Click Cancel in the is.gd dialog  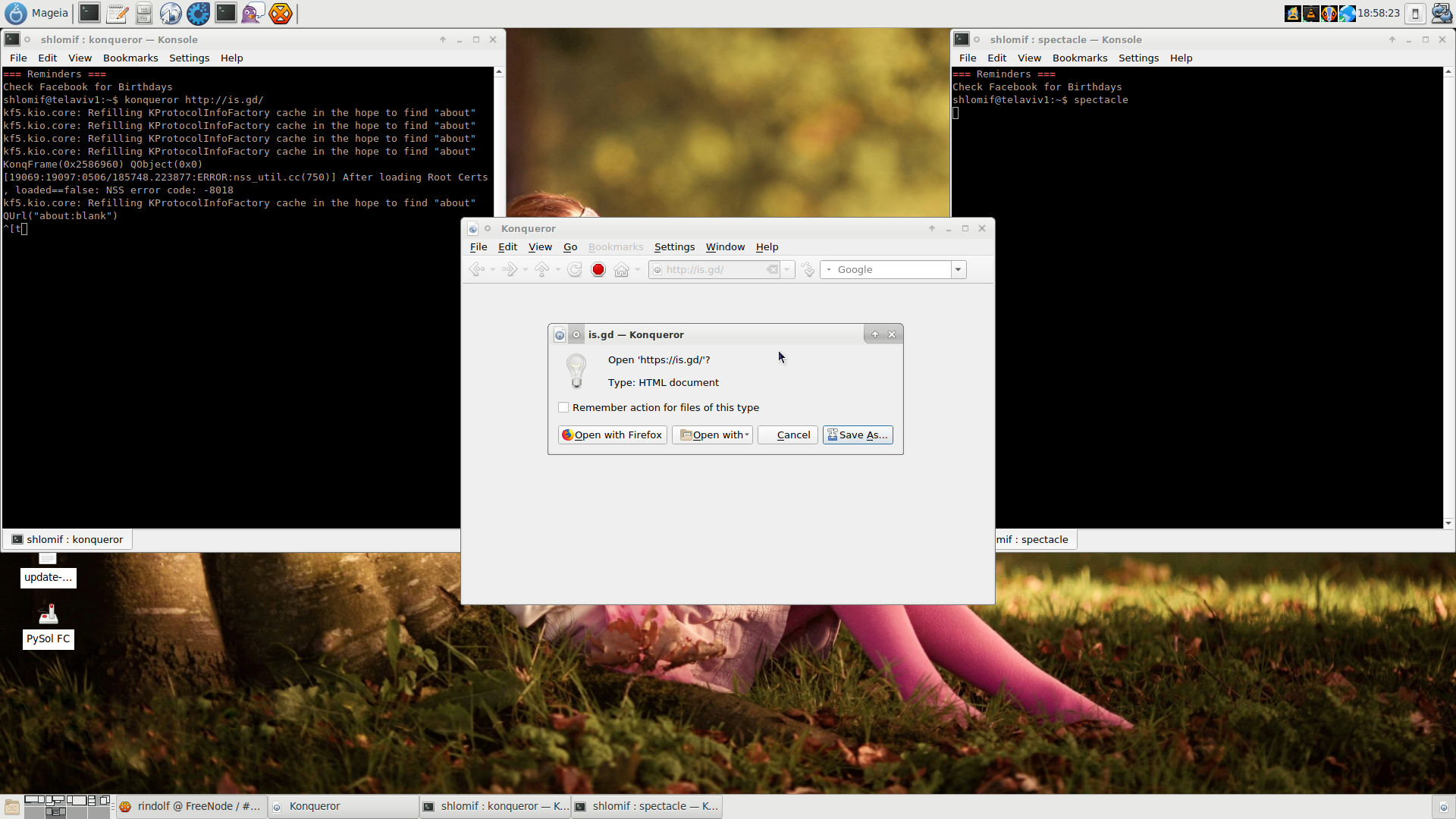[x=788, y=435]
